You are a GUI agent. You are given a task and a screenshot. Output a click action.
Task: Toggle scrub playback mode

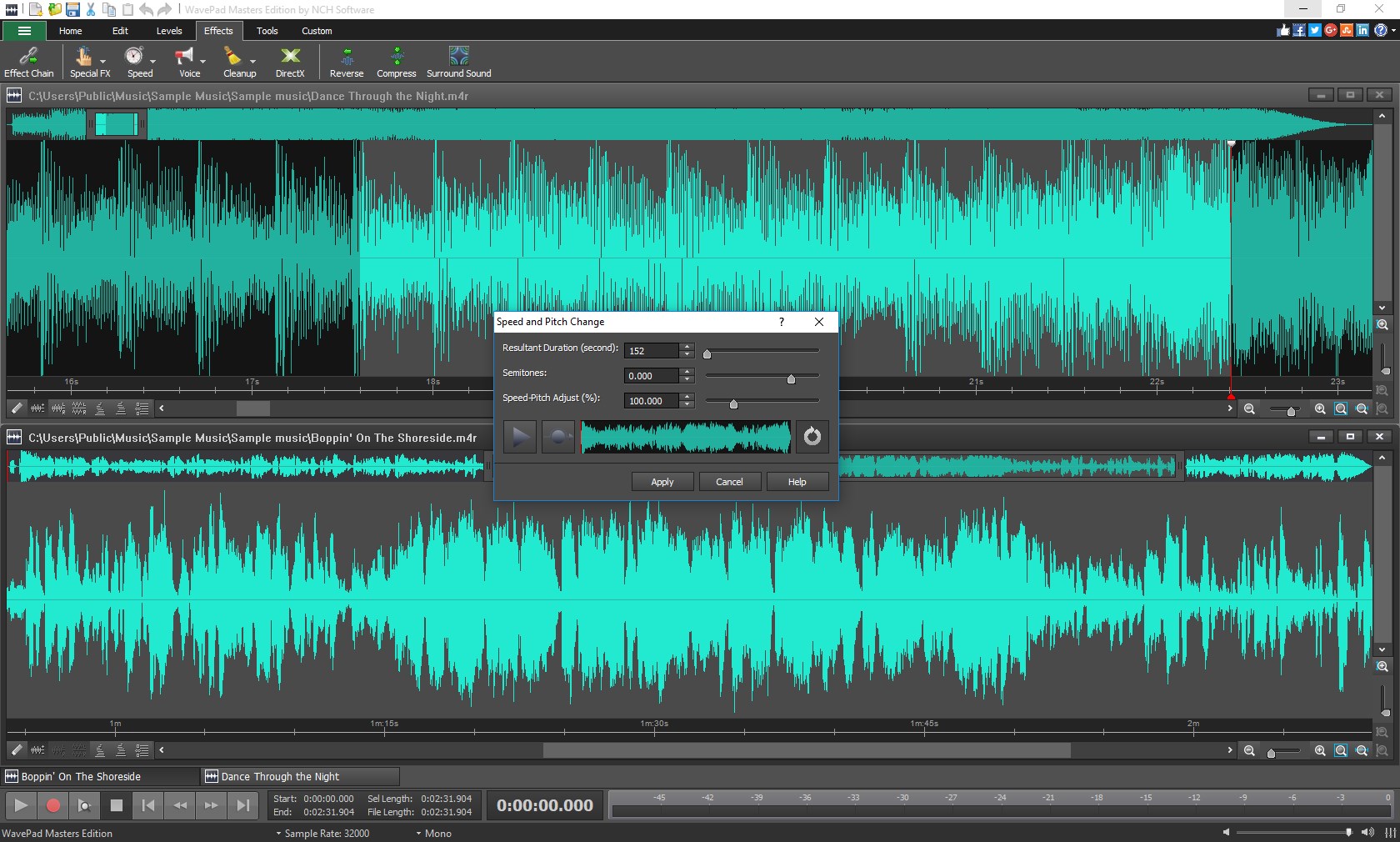[x=84, y=805]
